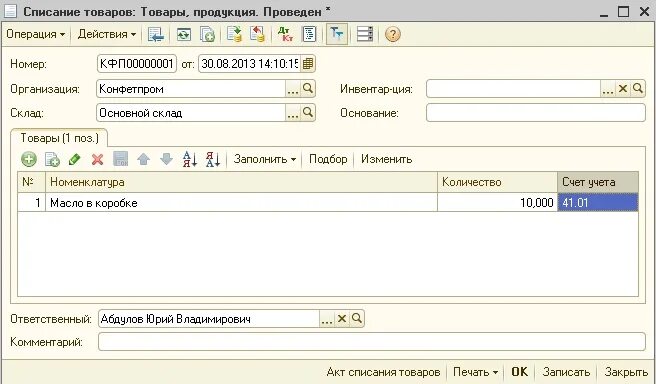Click the Основание input field
656x384 pixels.
point(536,113)
